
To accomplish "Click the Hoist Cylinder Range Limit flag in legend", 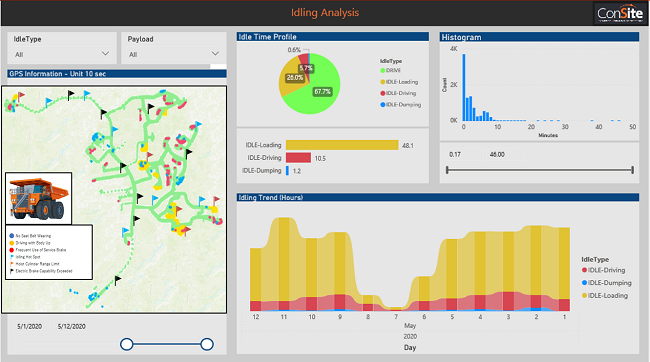I will tap(12, 264).
